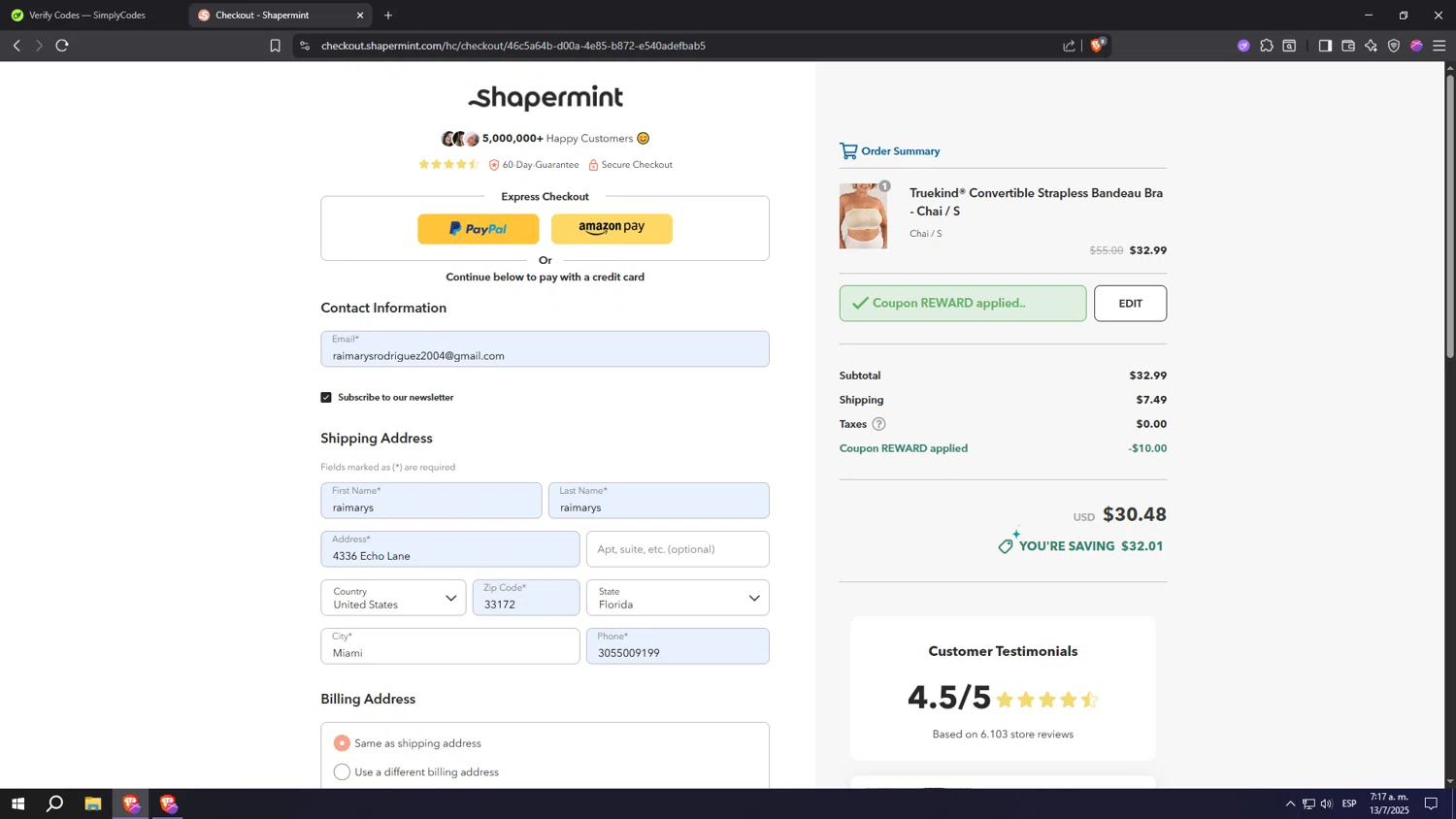
Task: Click the Zip Code field
Action: coord(526,598)
